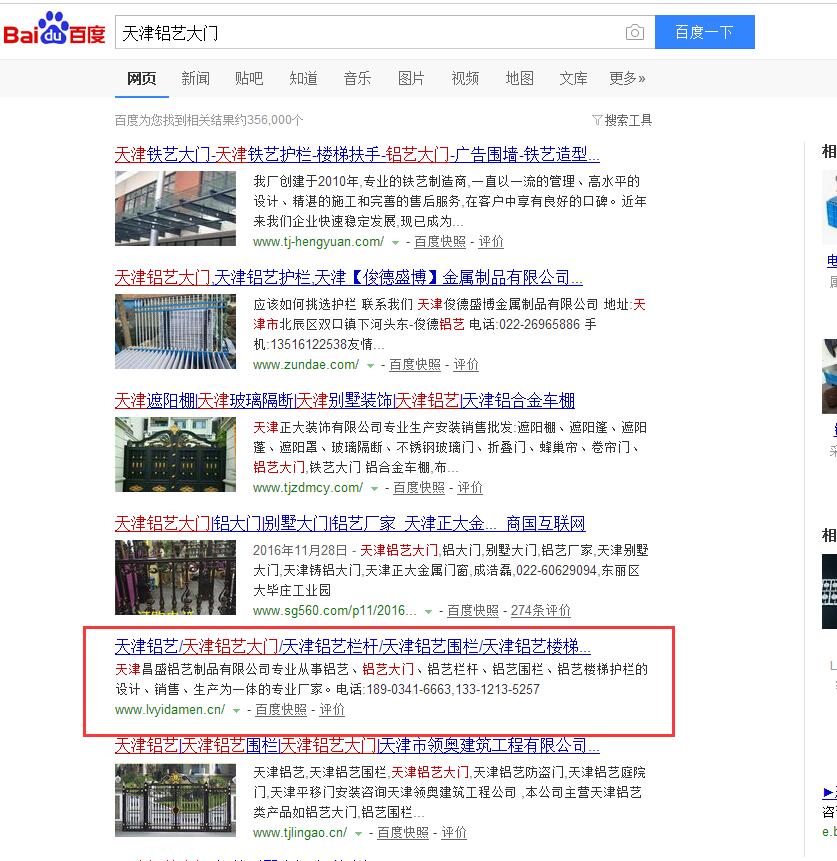
Task: Open the 贴吧 tab
Action: (x=249, y=79)
